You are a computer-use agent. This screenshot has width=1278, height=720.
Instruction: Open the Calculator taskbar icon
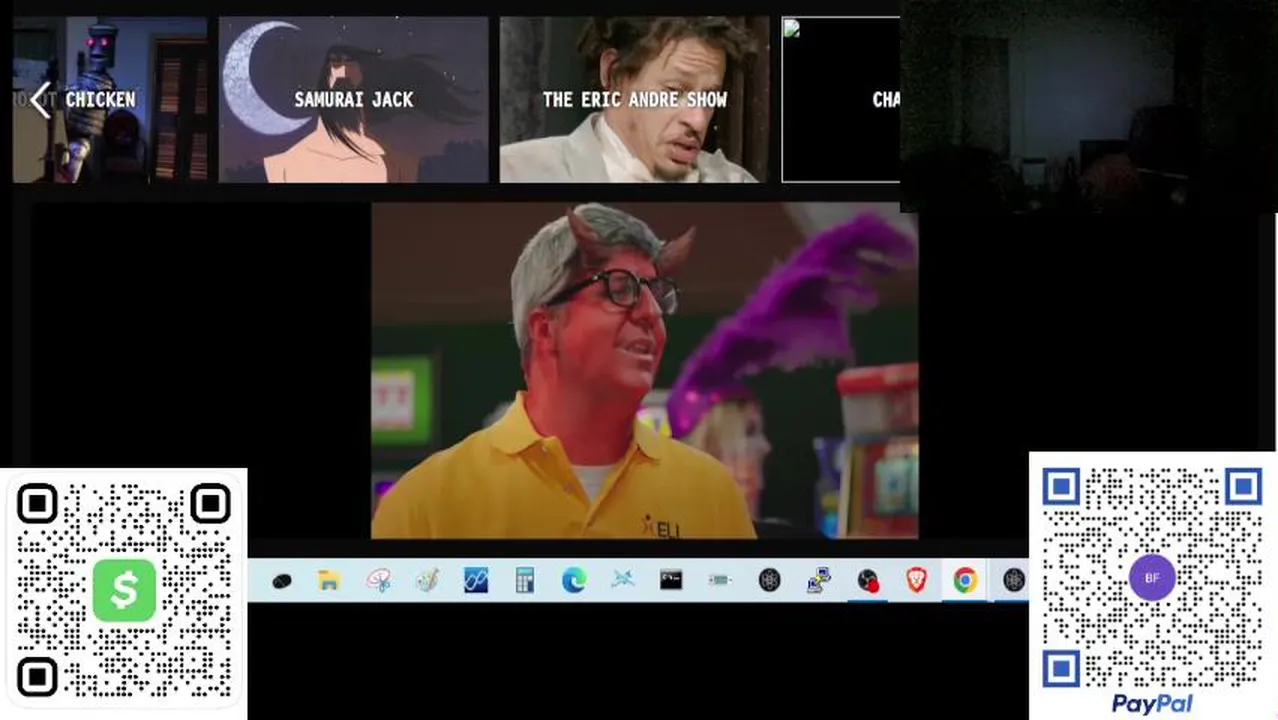click(525, 581)
